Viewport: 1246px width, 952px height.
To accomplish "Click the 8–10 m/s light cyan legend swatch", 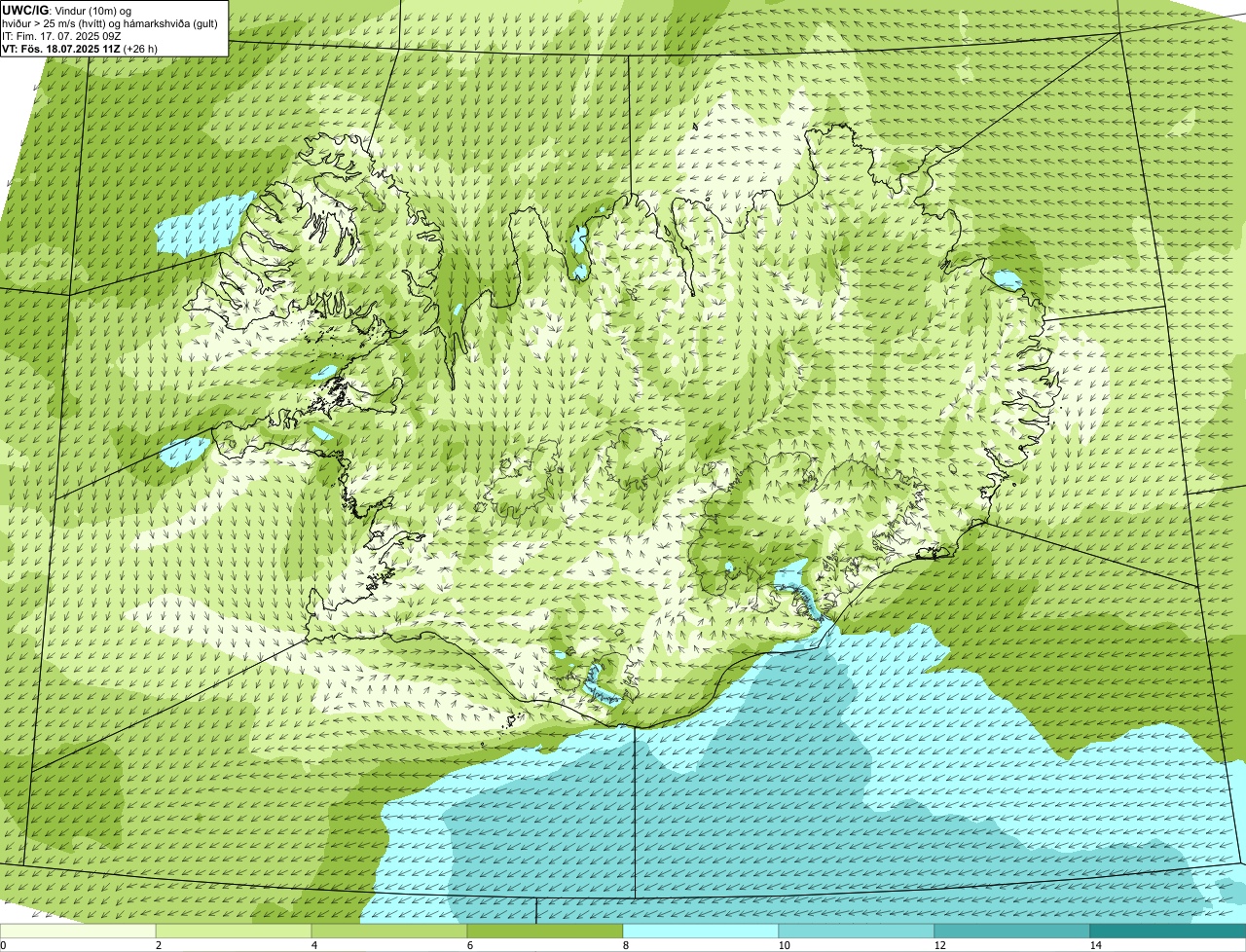I will pos(701,932).
